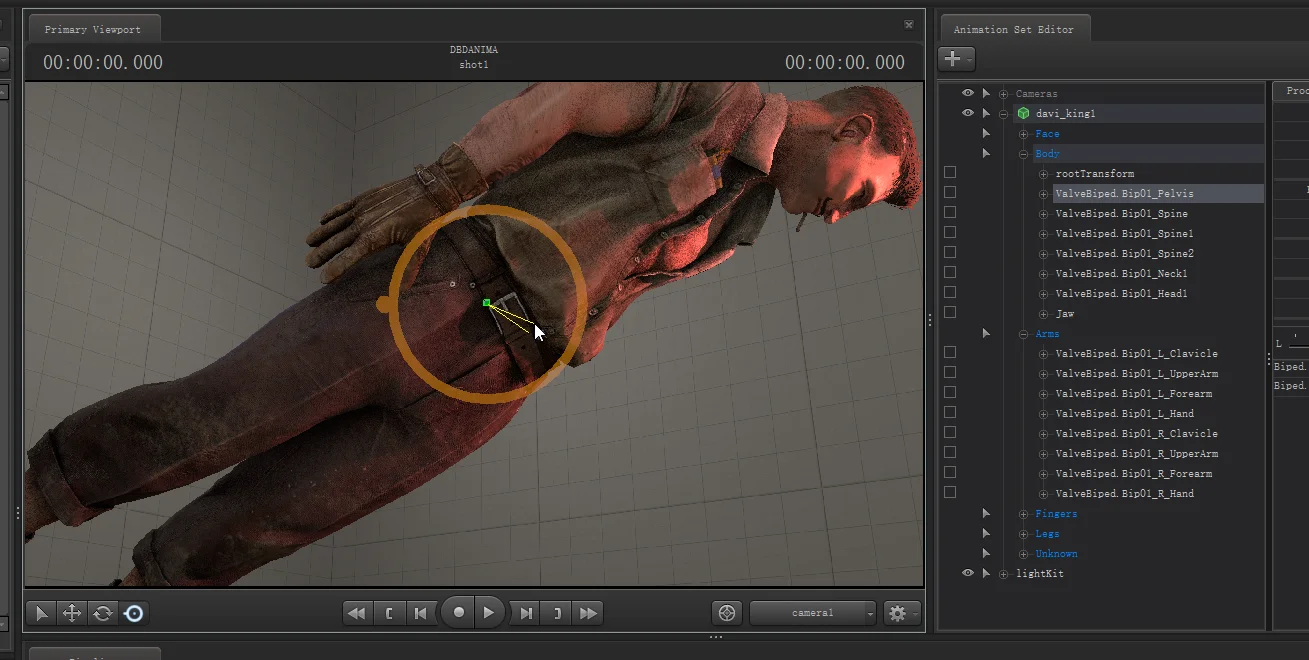Click the arrow icon beside Unknown group
The height and width of the screenshot is (660, 1309).
pos(986,554)
